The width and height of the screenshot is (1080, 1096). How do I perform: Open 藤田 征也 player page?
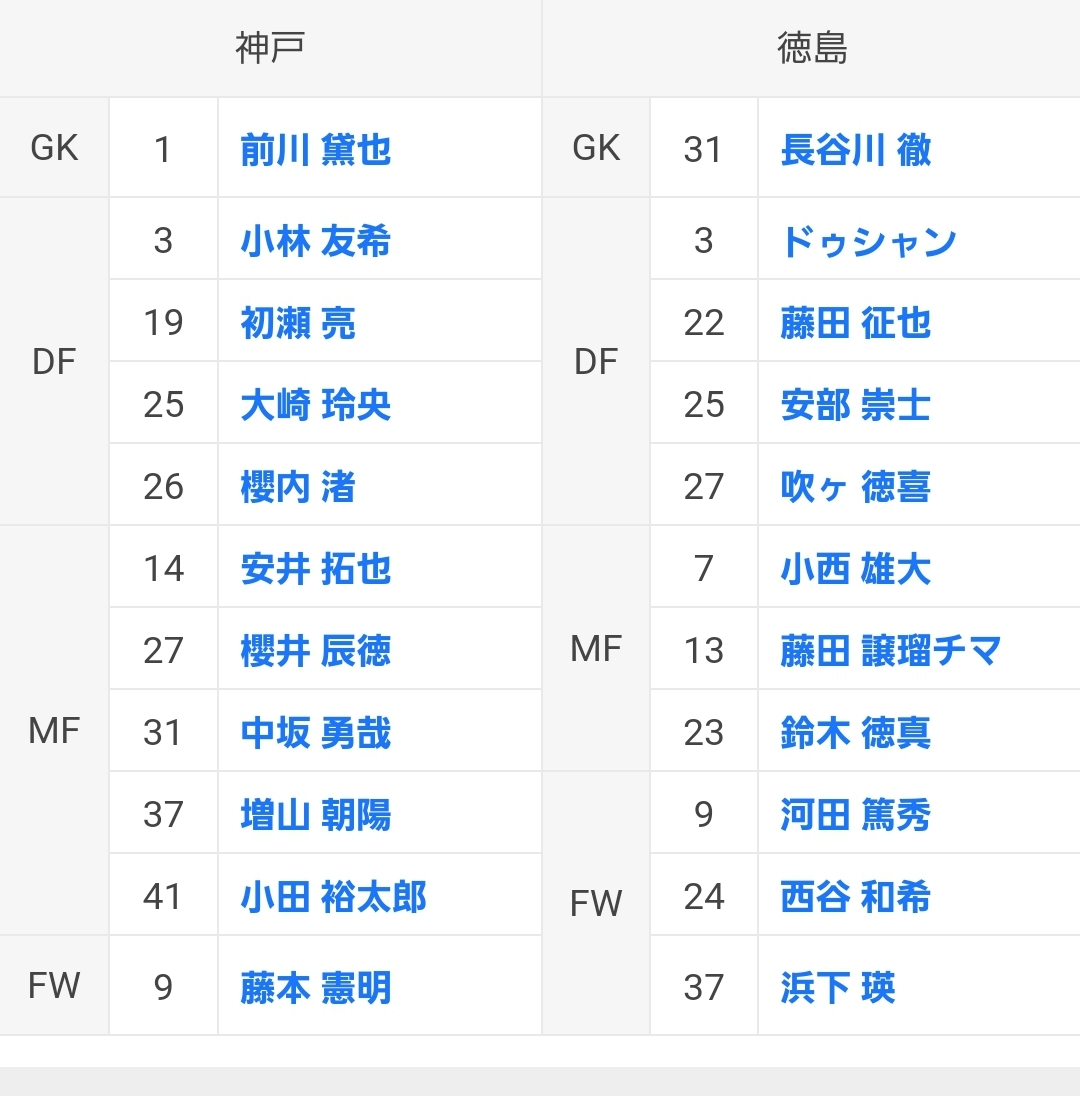pyautogui.click(x=855, y=323)
